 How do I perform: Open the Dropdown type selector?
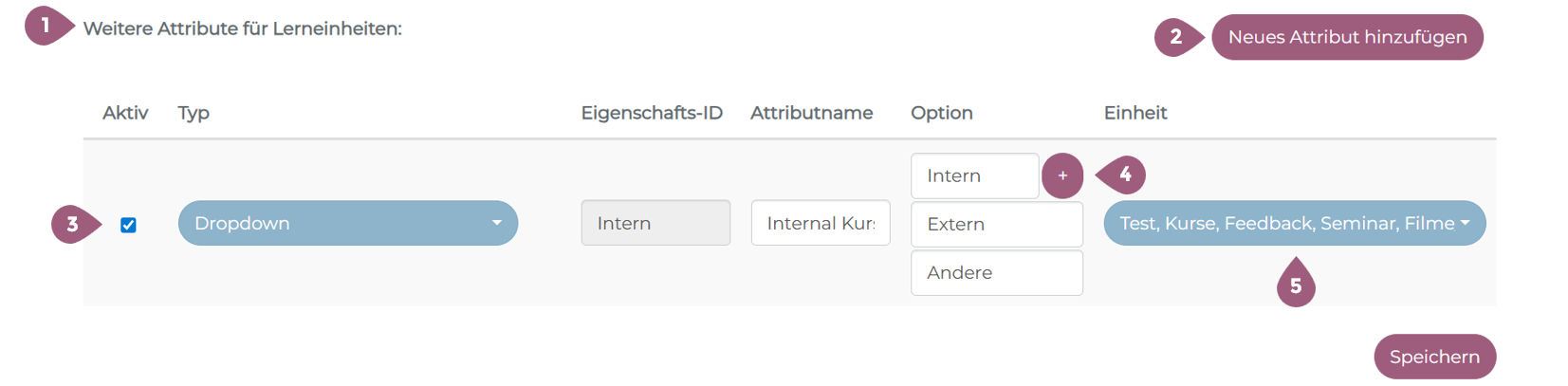(347, 223)
